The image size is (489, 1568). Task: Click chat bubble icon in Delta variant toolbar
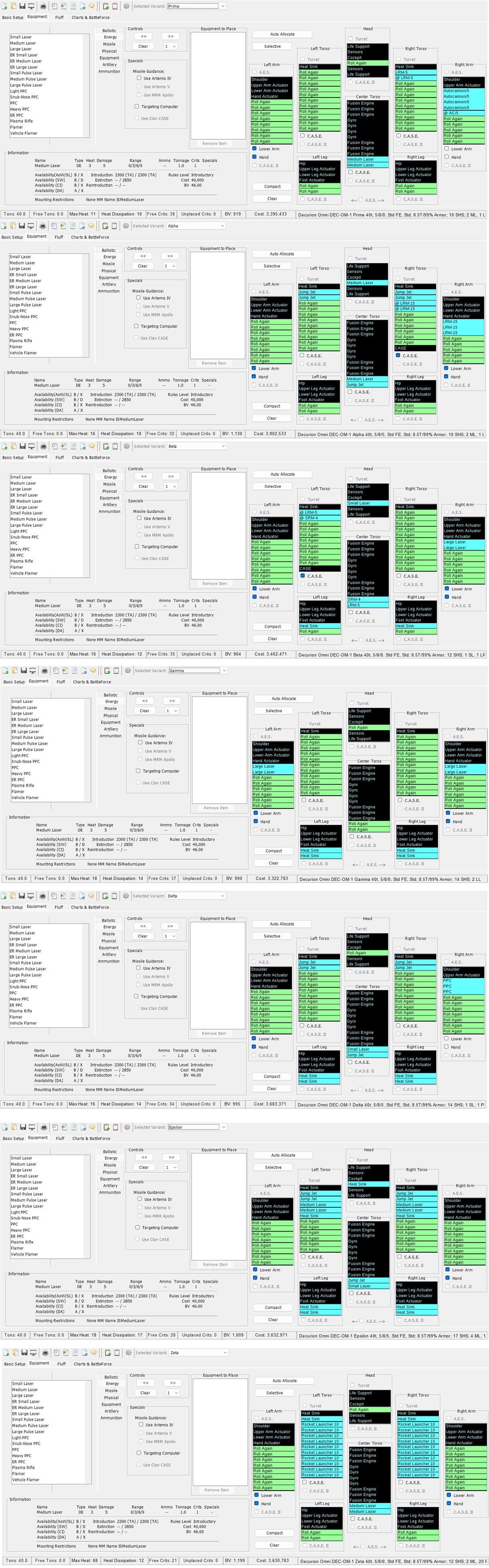pos(91,896)
